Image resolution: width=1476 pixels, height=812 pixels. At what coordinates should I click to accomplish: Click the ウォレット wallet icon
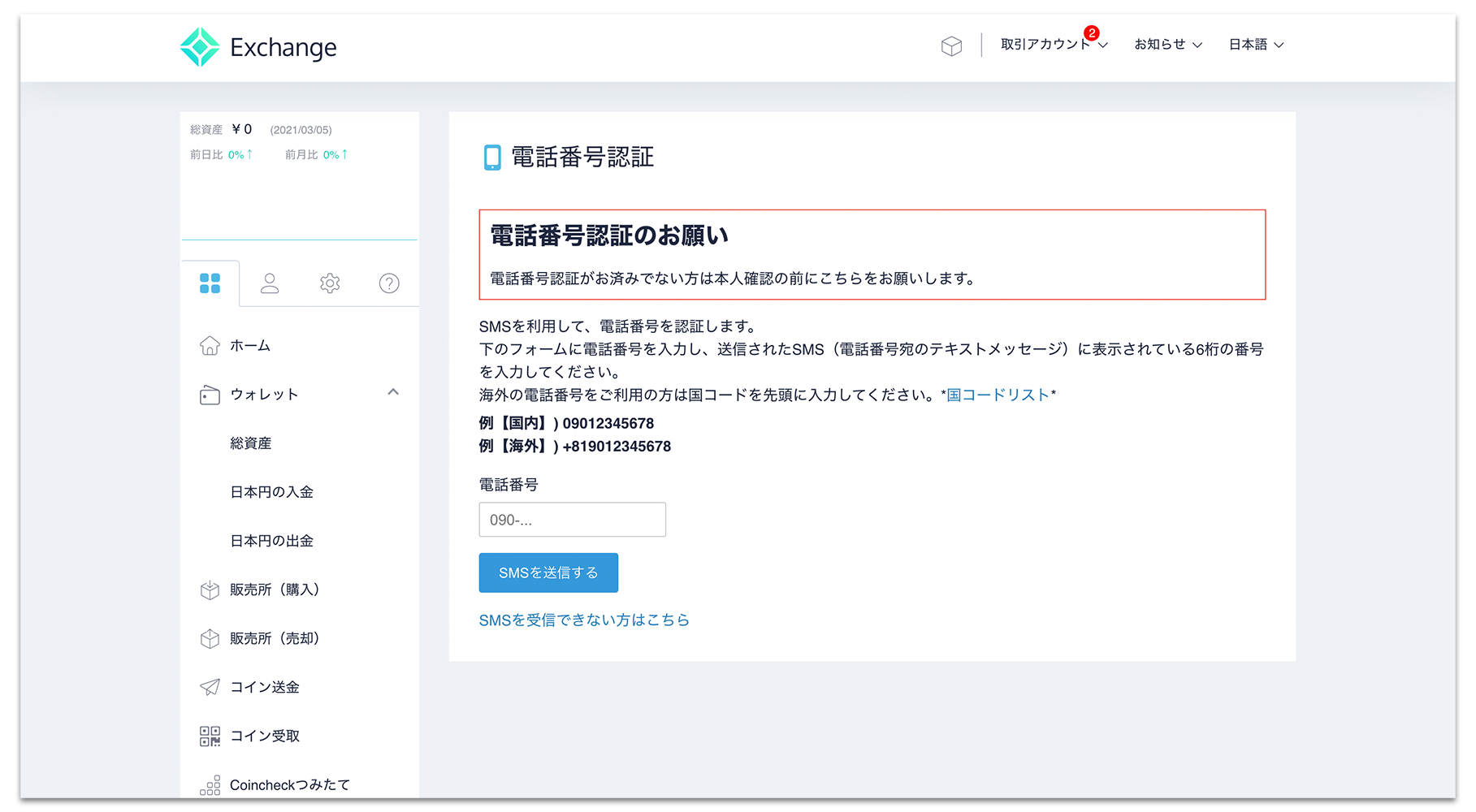coord(210,395)
